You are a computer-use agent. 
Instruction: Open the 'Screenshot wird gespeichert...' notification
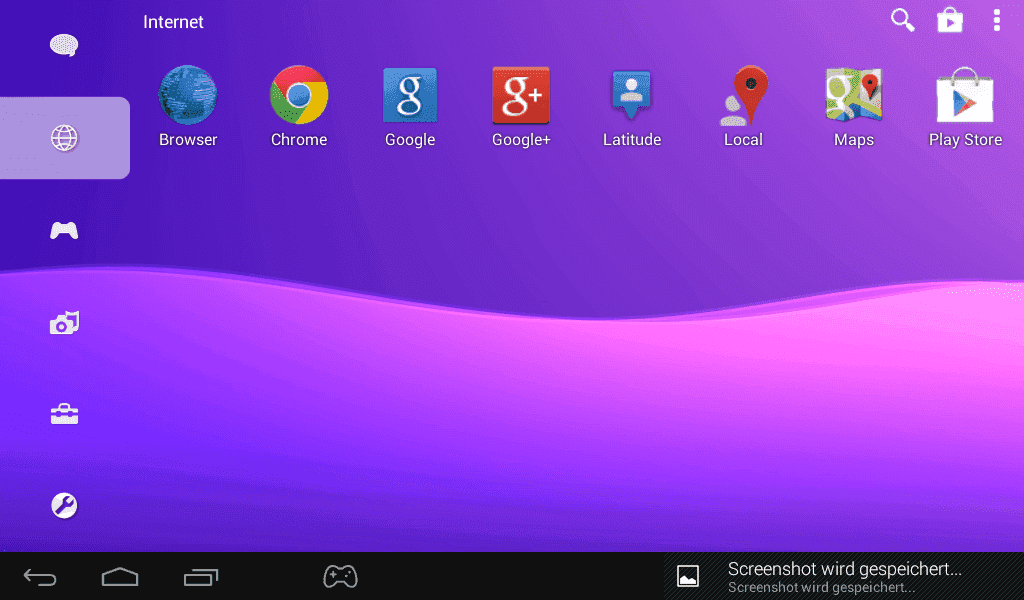click(844, 576)
